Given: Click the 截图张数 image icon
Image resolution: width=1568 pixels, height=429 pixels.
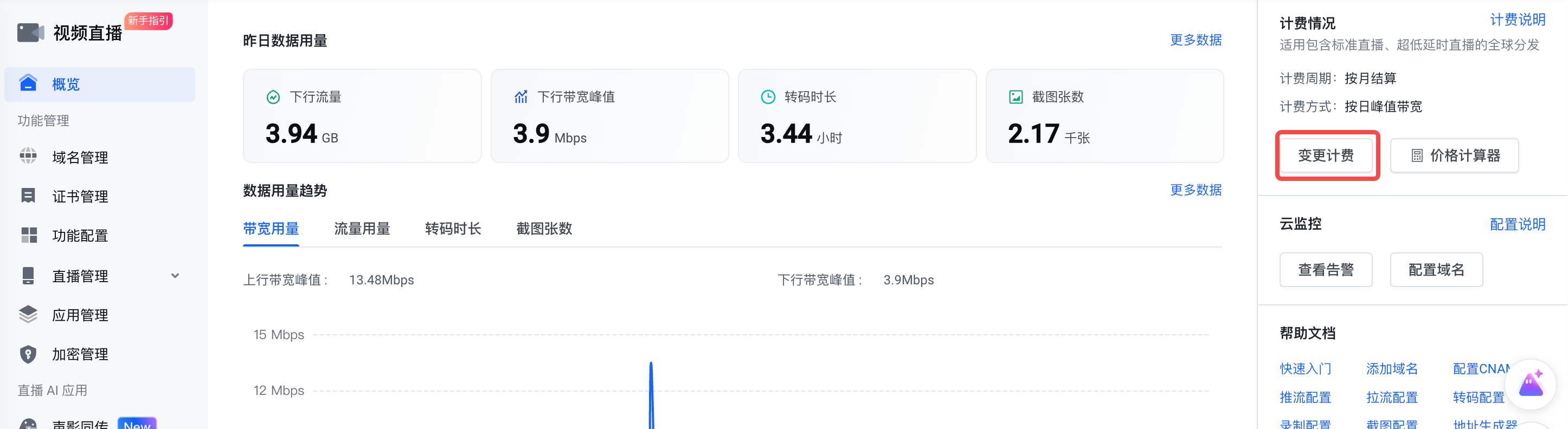Looking at the screenshot, I should [1016, 97].
